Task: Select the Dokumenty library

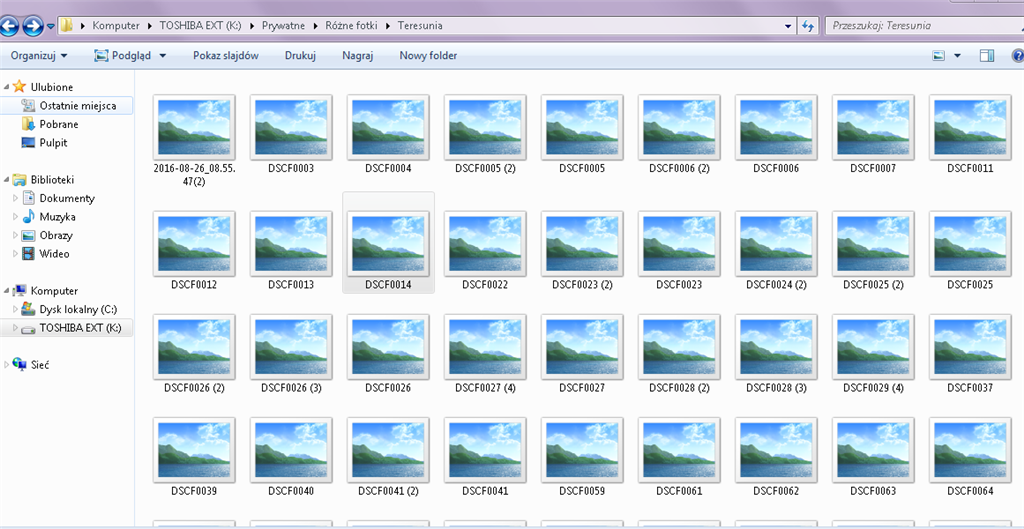Action: (x=67, y=198)
